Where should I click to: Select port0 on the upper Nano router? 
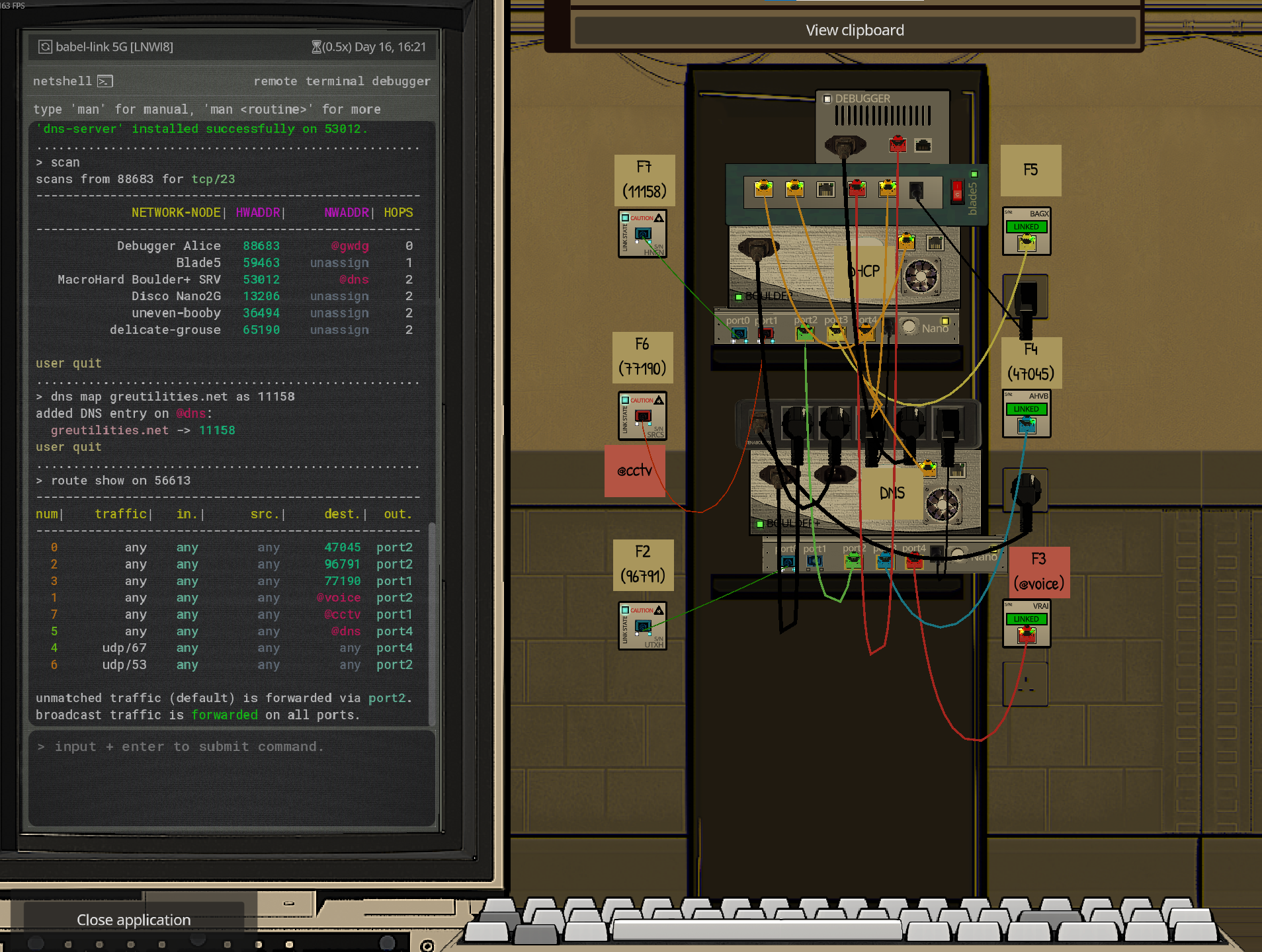[x=739, y=334]
